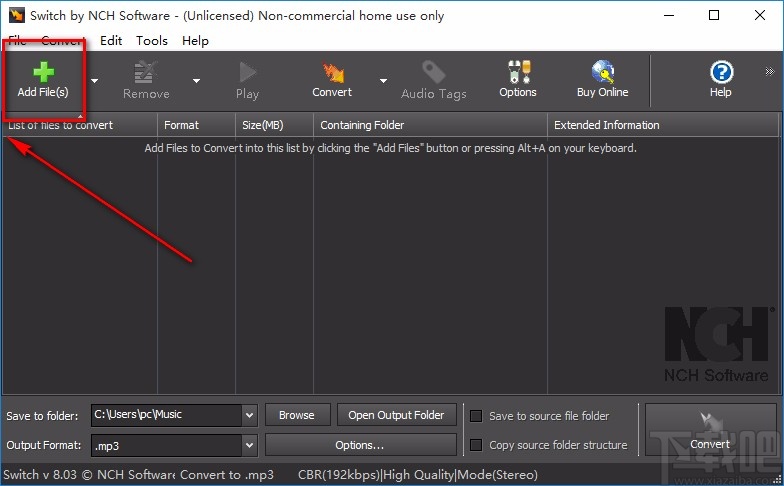Open the Help menu in menu bar
Image resolution: width=784 pixels, height=486 pixels.
point(195,40)
